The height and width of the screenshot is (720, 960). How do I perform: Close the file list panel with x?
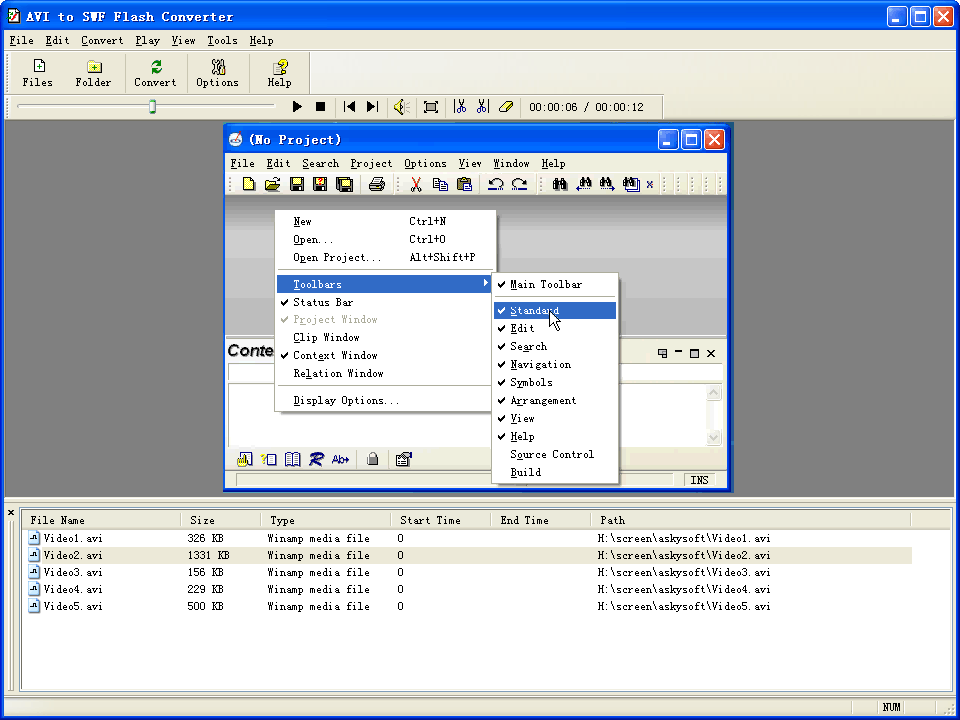click(11, 512)
